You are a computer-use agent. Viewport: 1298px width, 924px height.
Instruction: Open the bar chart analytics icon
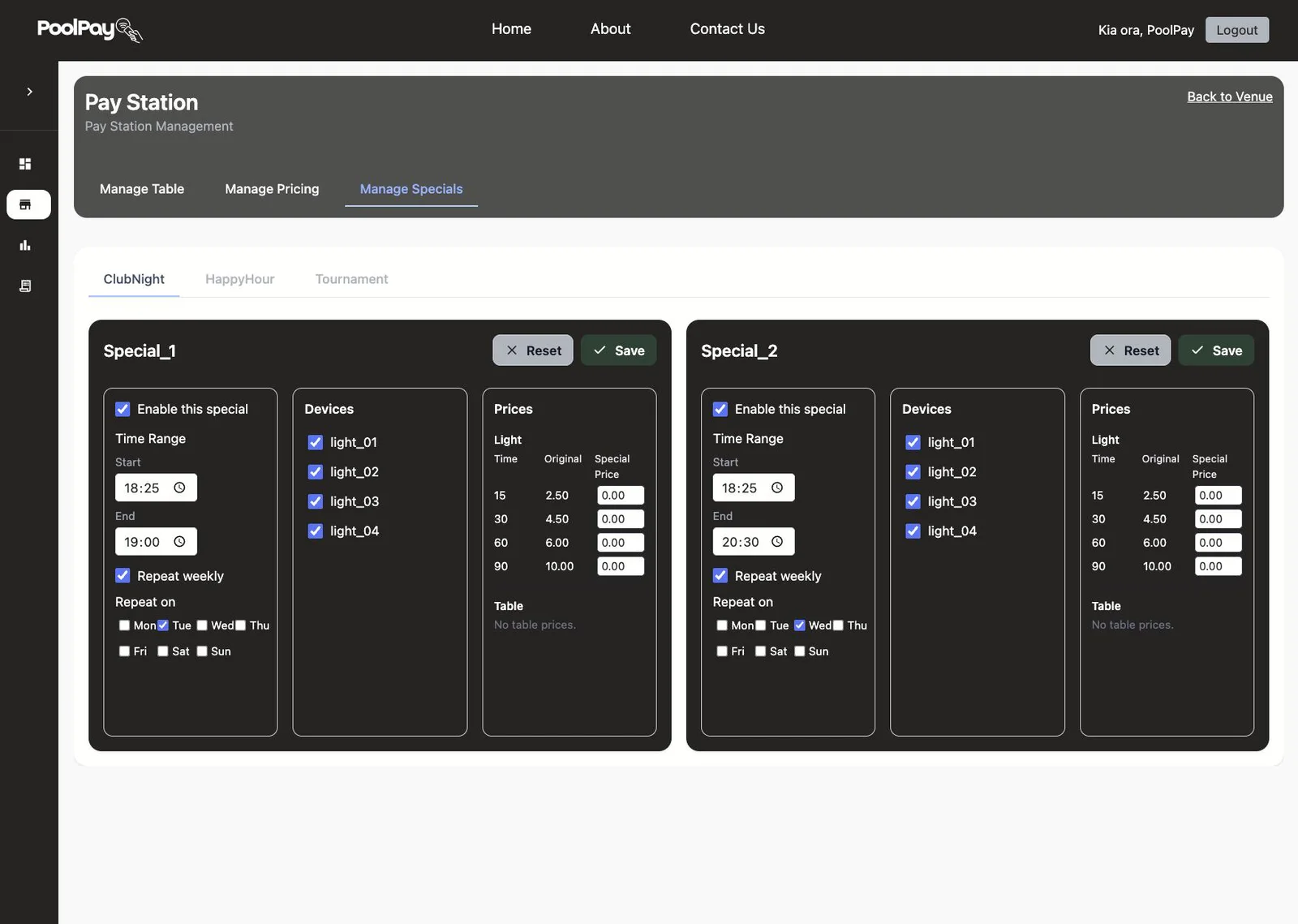pyautogui.click(x=25, y=245)
